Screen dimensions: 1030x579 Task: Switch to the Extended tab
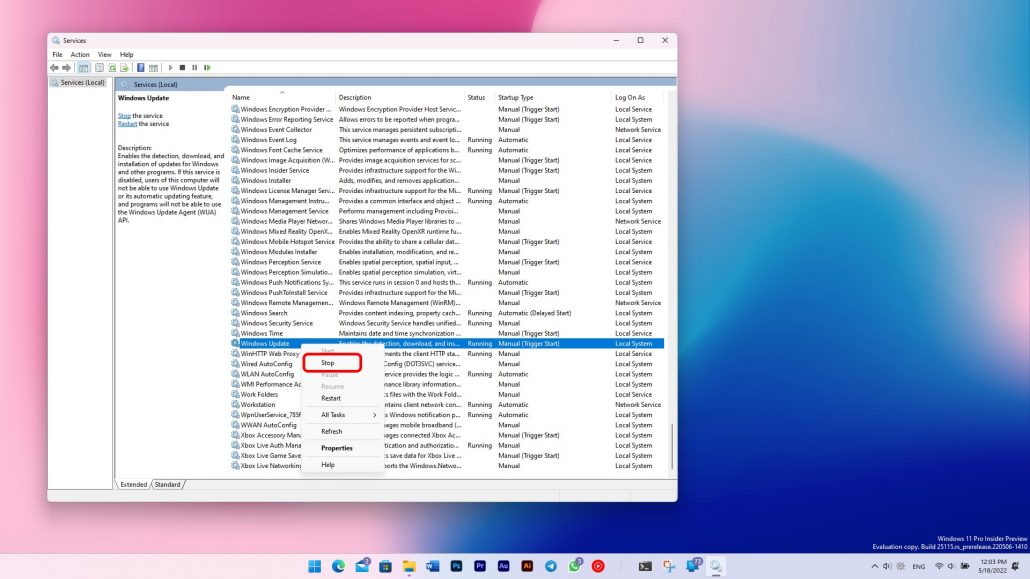[133, 484]
